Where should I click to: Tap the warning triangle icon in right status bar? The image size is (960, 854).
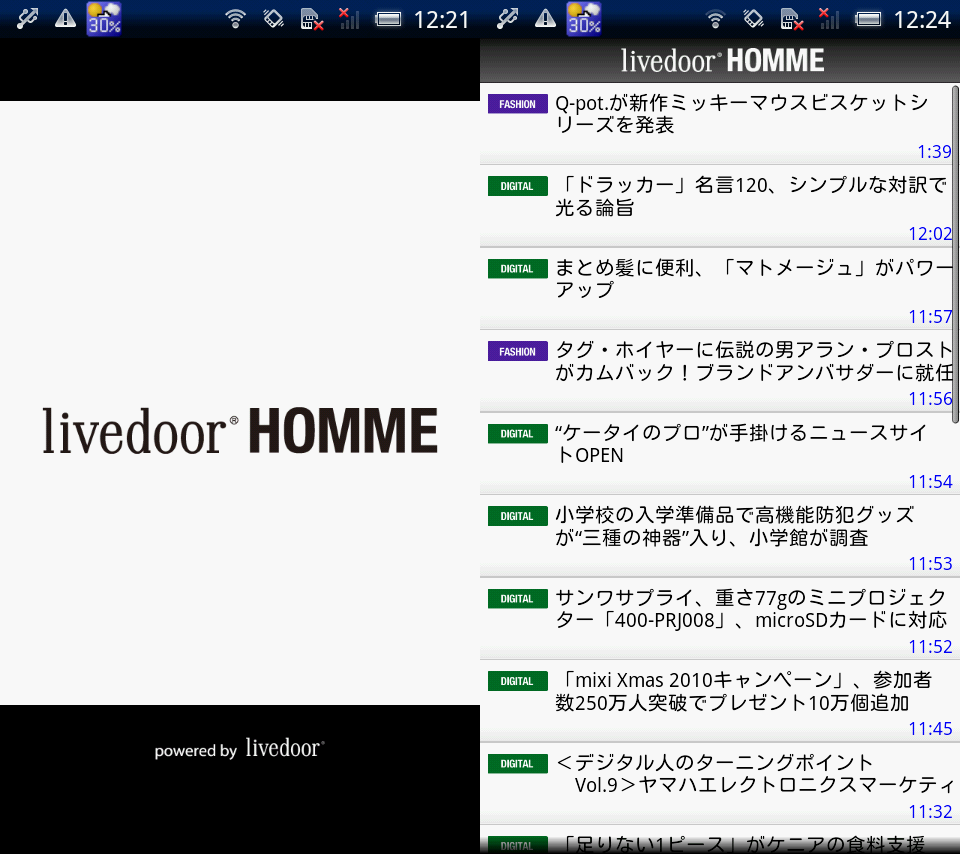click(545, 19)
